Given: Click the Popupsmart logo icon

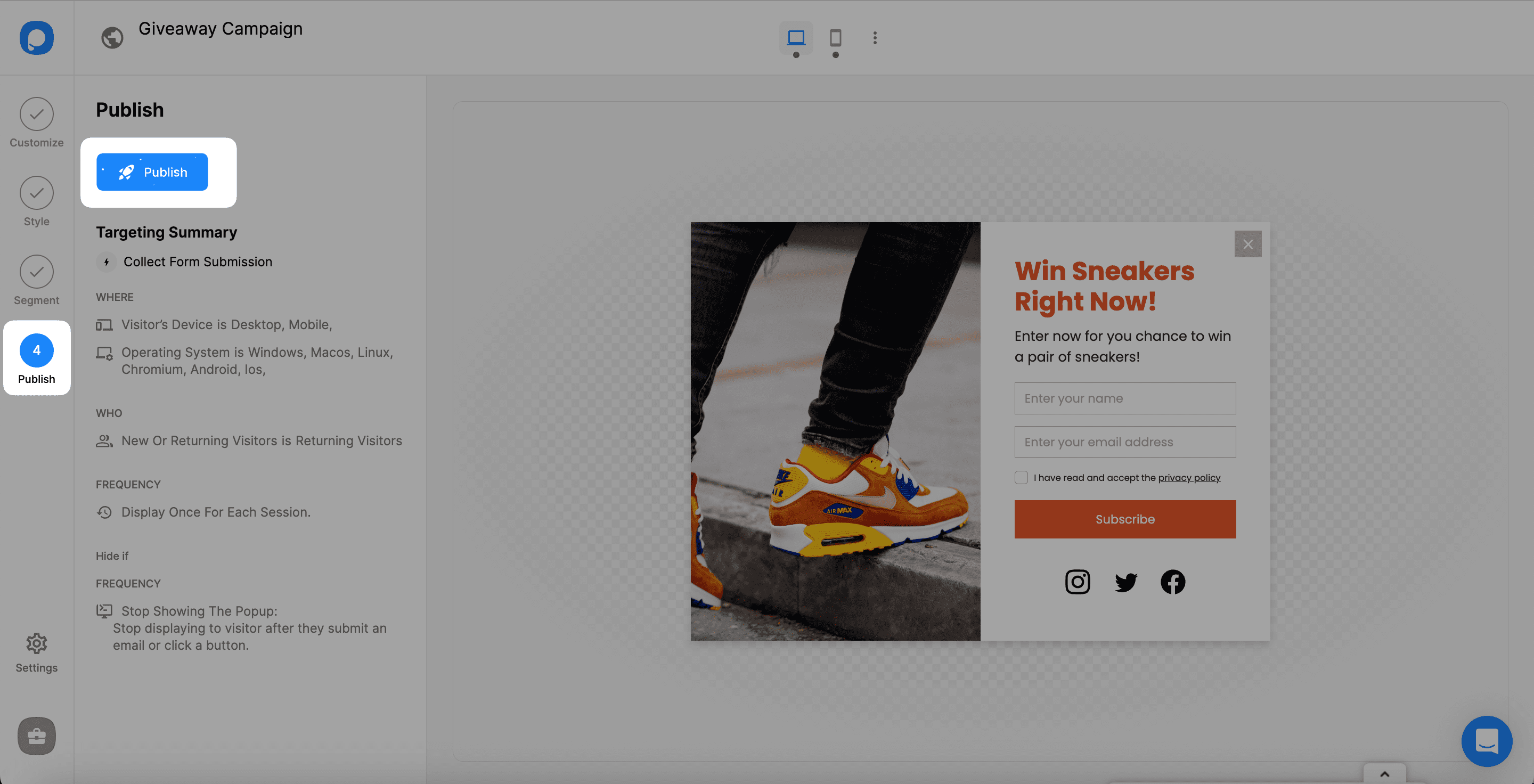Looking at the screenshot, I should pos(36,37).
